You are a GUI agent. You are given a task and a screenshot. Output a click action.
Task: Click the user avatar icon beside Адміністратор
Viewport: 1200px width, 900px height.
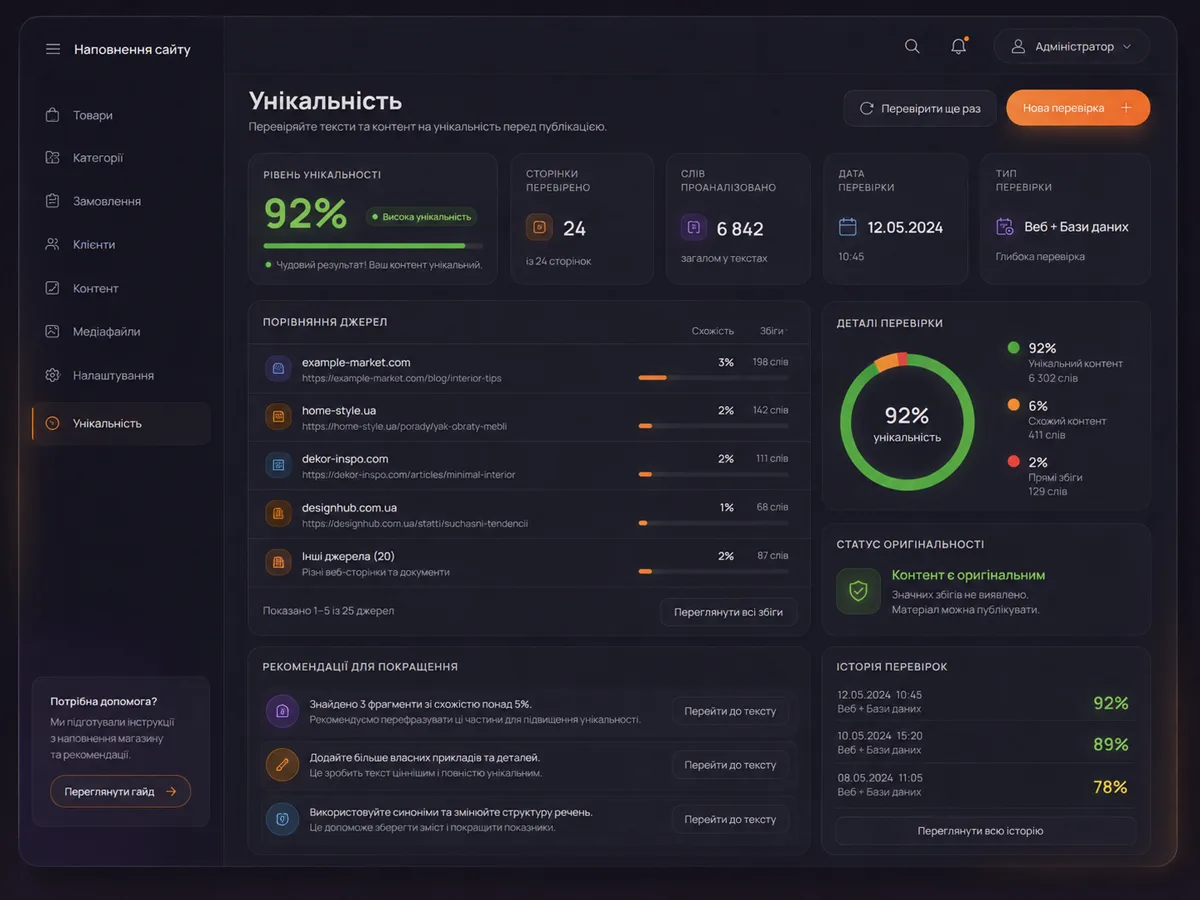(1018, 46)
